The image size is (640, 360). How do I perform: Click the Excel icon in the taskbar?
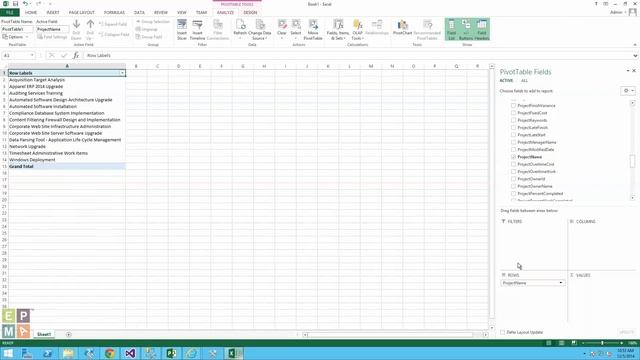pyautogui.click(x=233, y=353)
